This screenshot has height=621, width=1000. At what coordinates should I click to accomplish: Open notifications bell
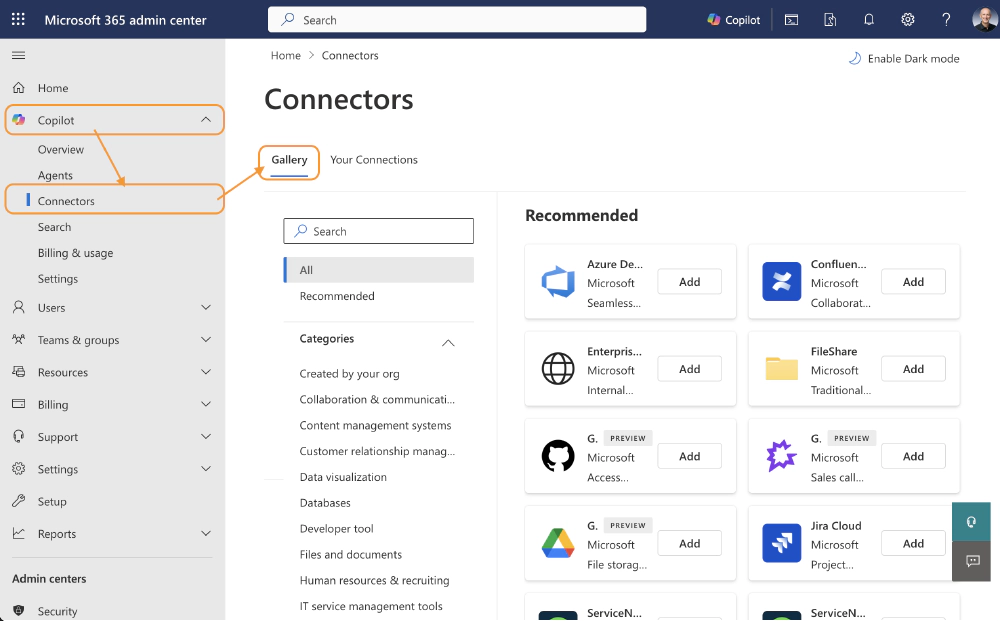point(869,20)
